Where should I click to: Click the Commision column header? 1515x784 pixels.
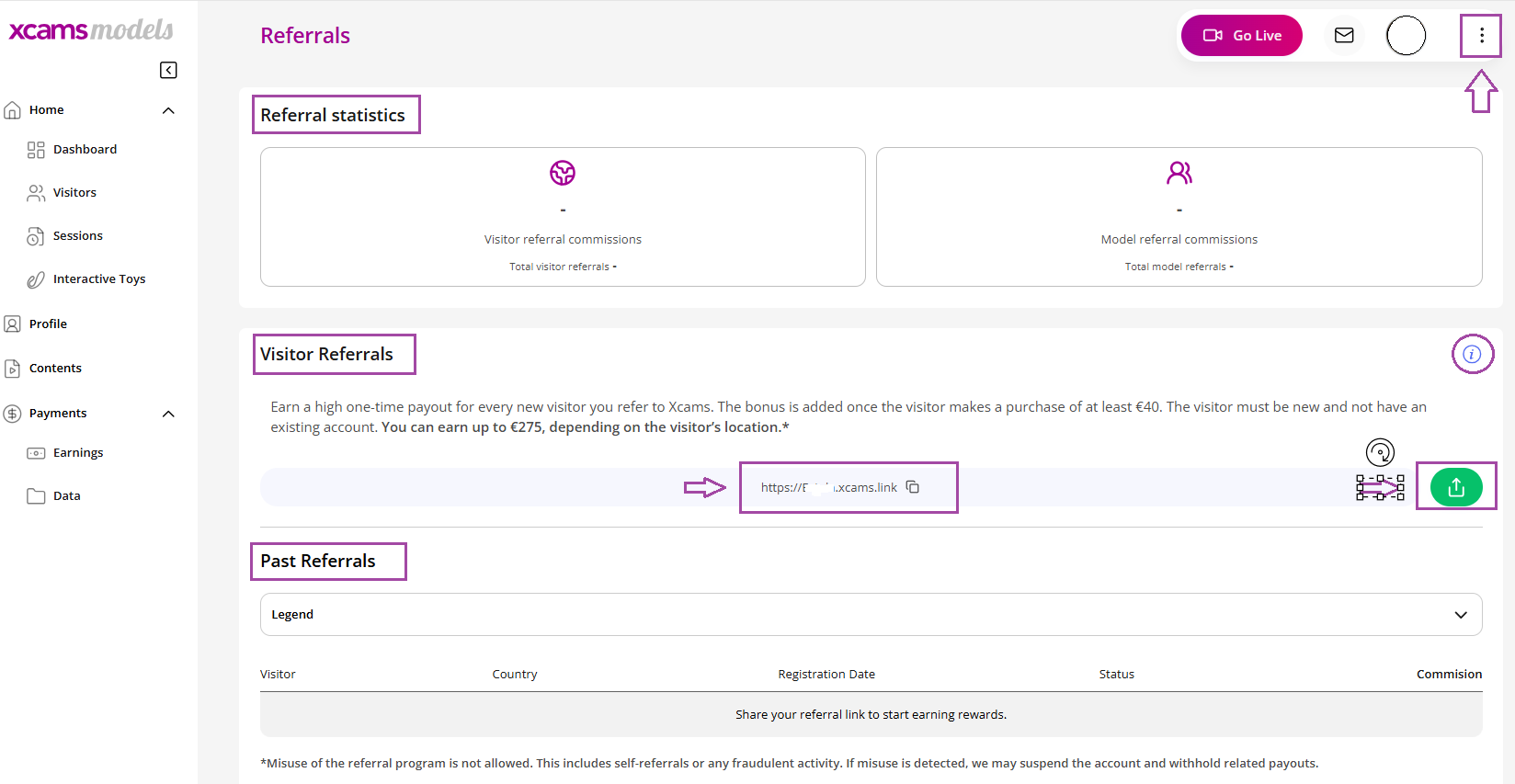(x=1449, y=674)
